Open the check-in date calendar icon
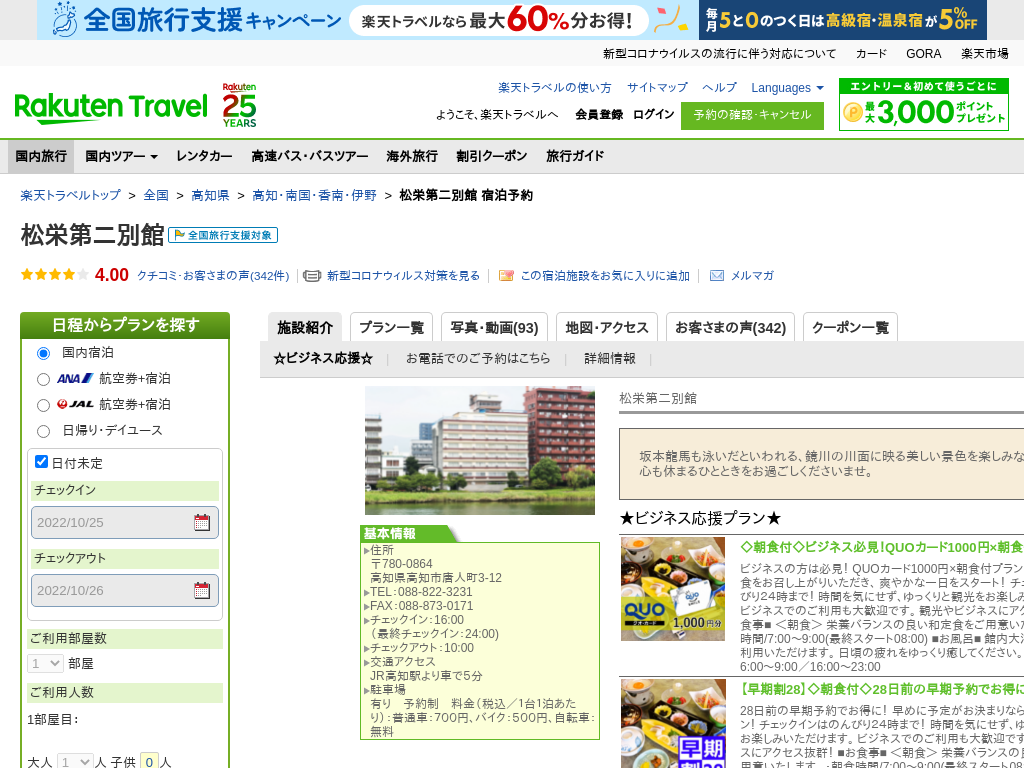 pyautogui.click(x=202, y=522)
